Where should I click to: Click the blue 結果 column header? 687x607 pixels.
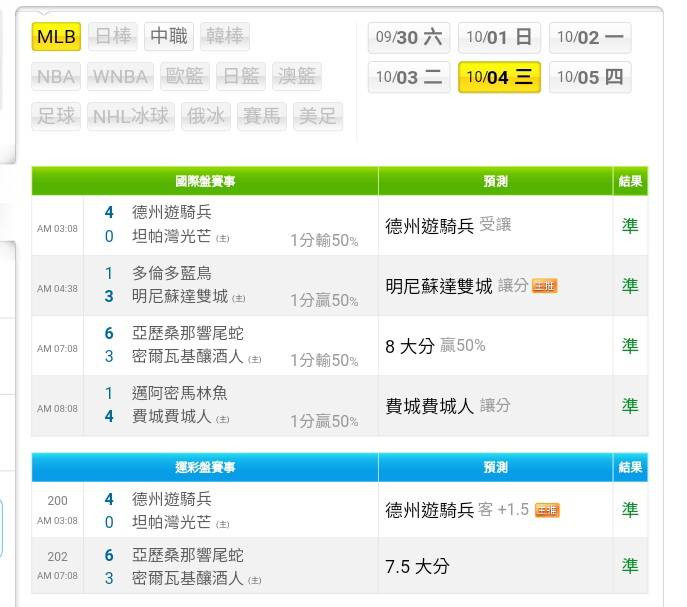tap(630, 467)
